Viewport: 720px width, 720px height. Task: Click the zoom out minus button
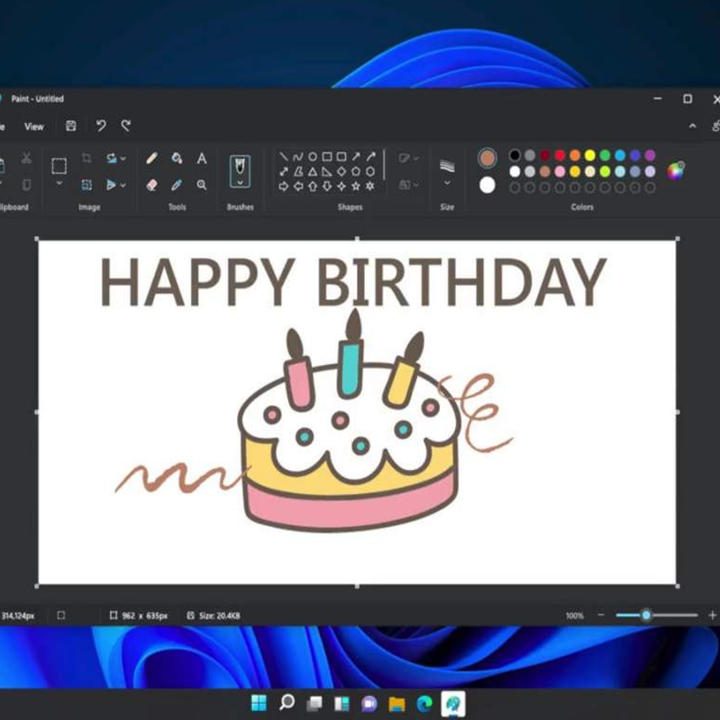pos(601,615)
